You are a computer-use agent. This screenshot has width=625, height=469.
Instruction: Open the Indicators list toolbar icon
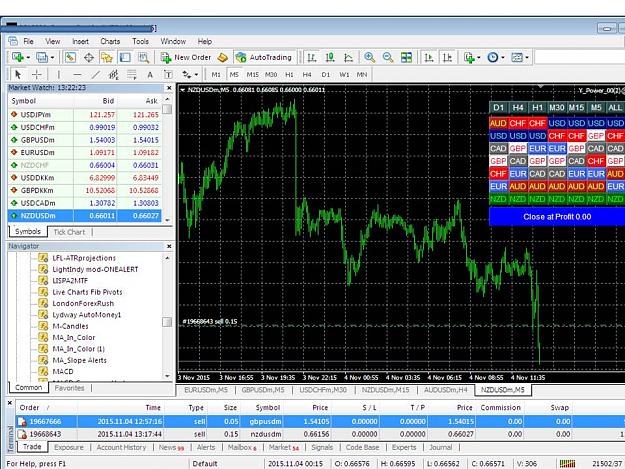coord(469,57)
